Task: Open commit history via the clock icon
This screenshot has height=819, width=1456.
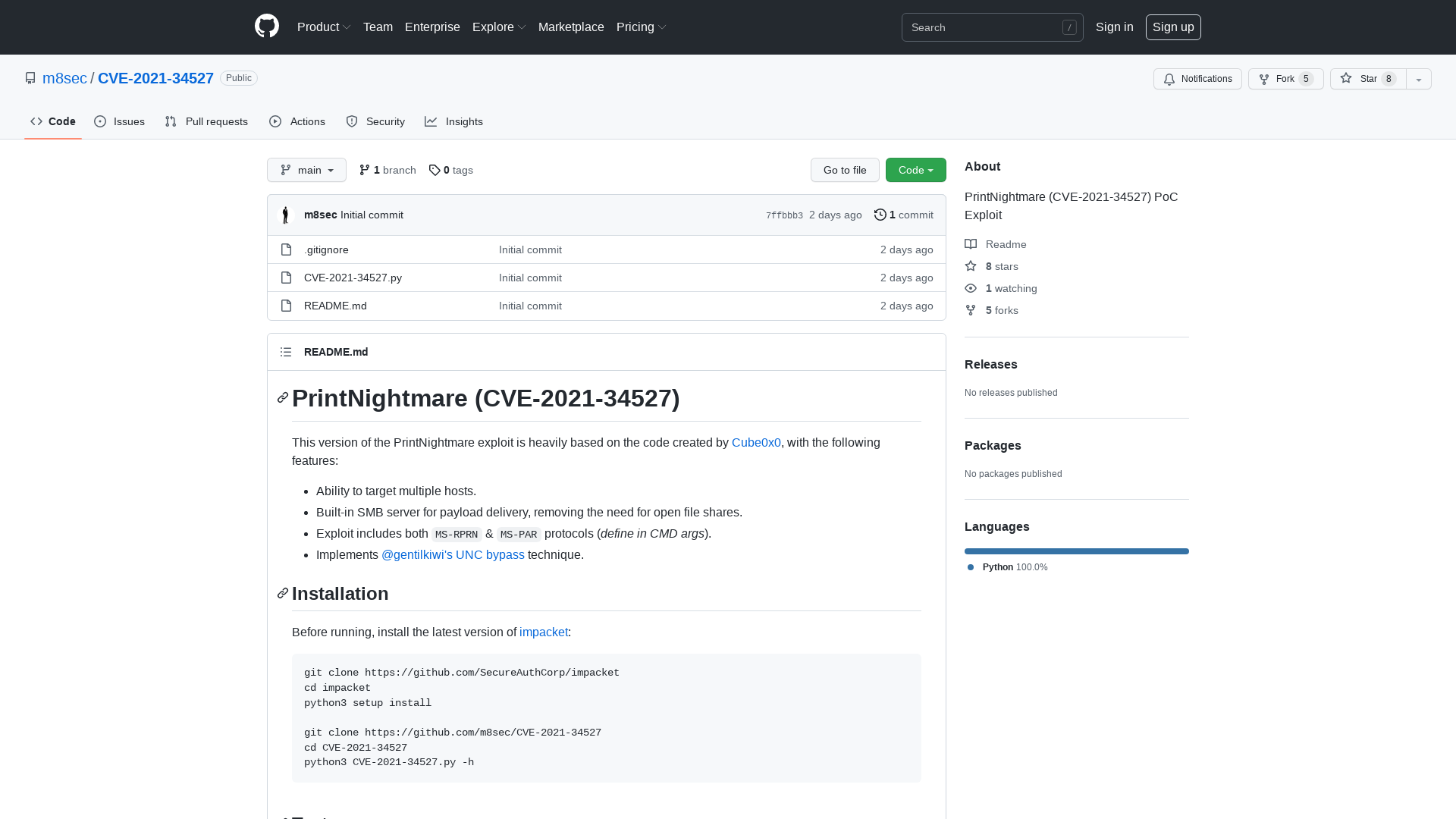Action: pyautogui.click(x=880, y=215)
